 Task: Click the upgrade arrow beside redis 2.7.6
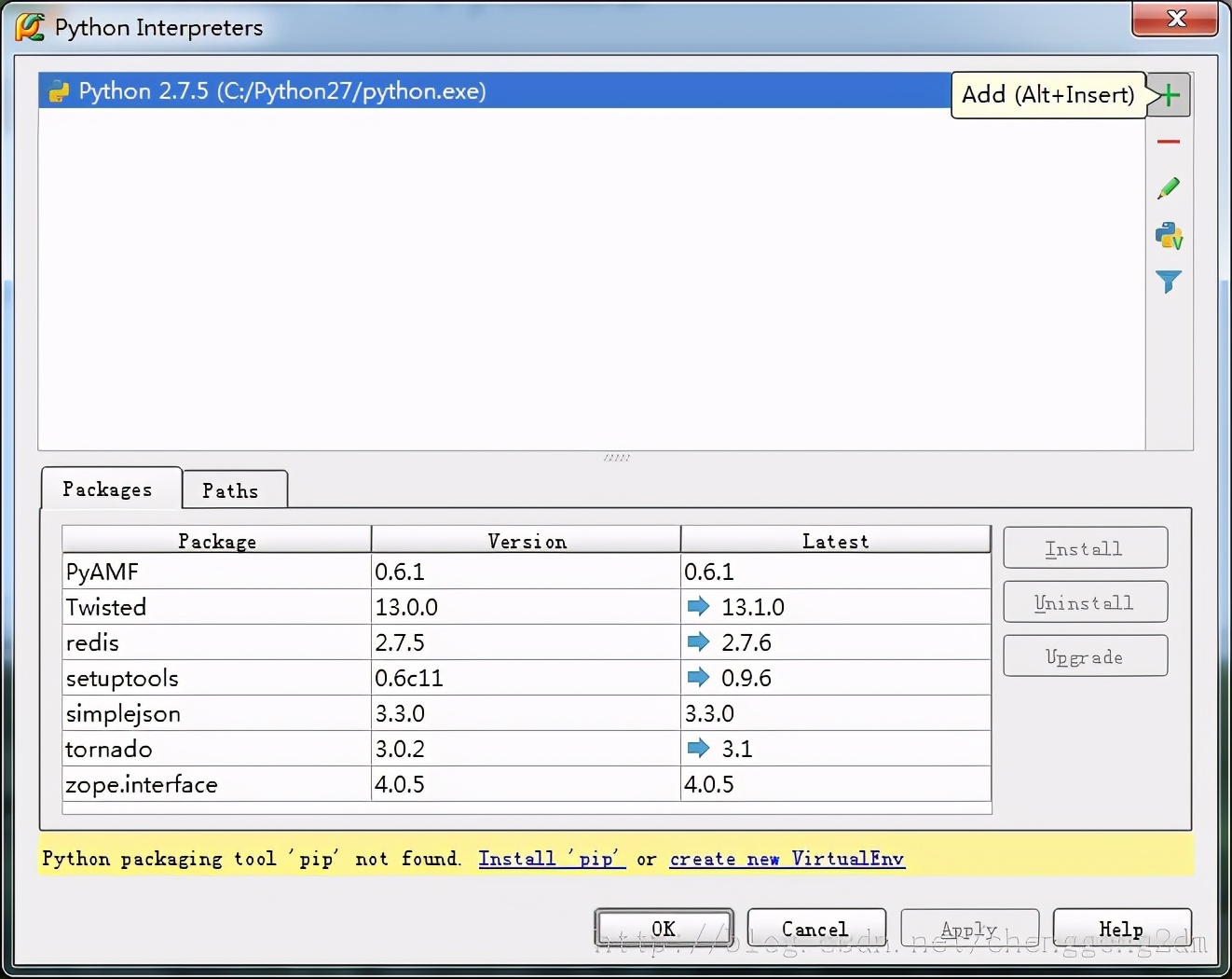point(698,642)
